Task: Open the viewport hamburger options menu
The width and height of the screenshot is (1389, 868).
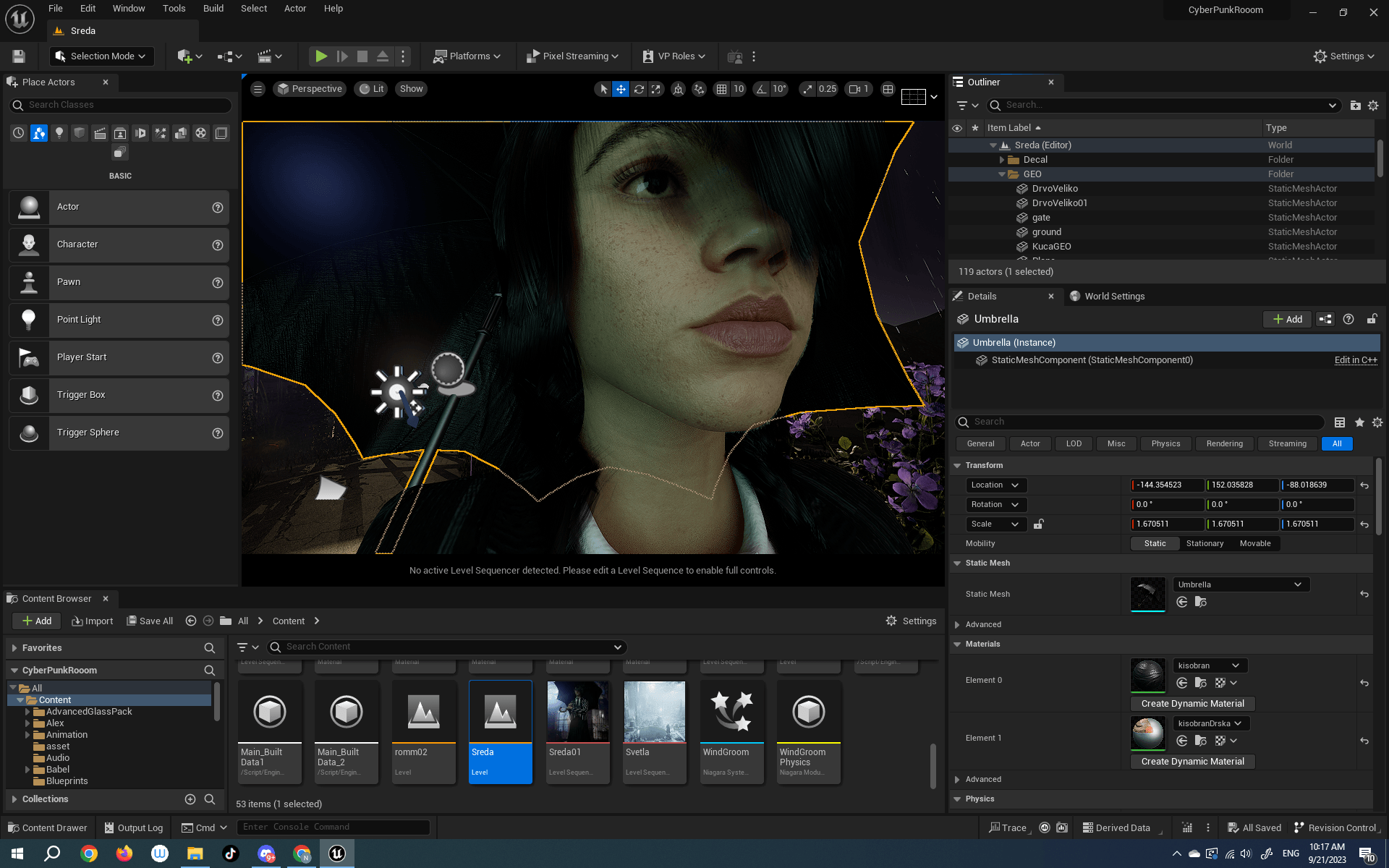Action: (x=258, y=89)
